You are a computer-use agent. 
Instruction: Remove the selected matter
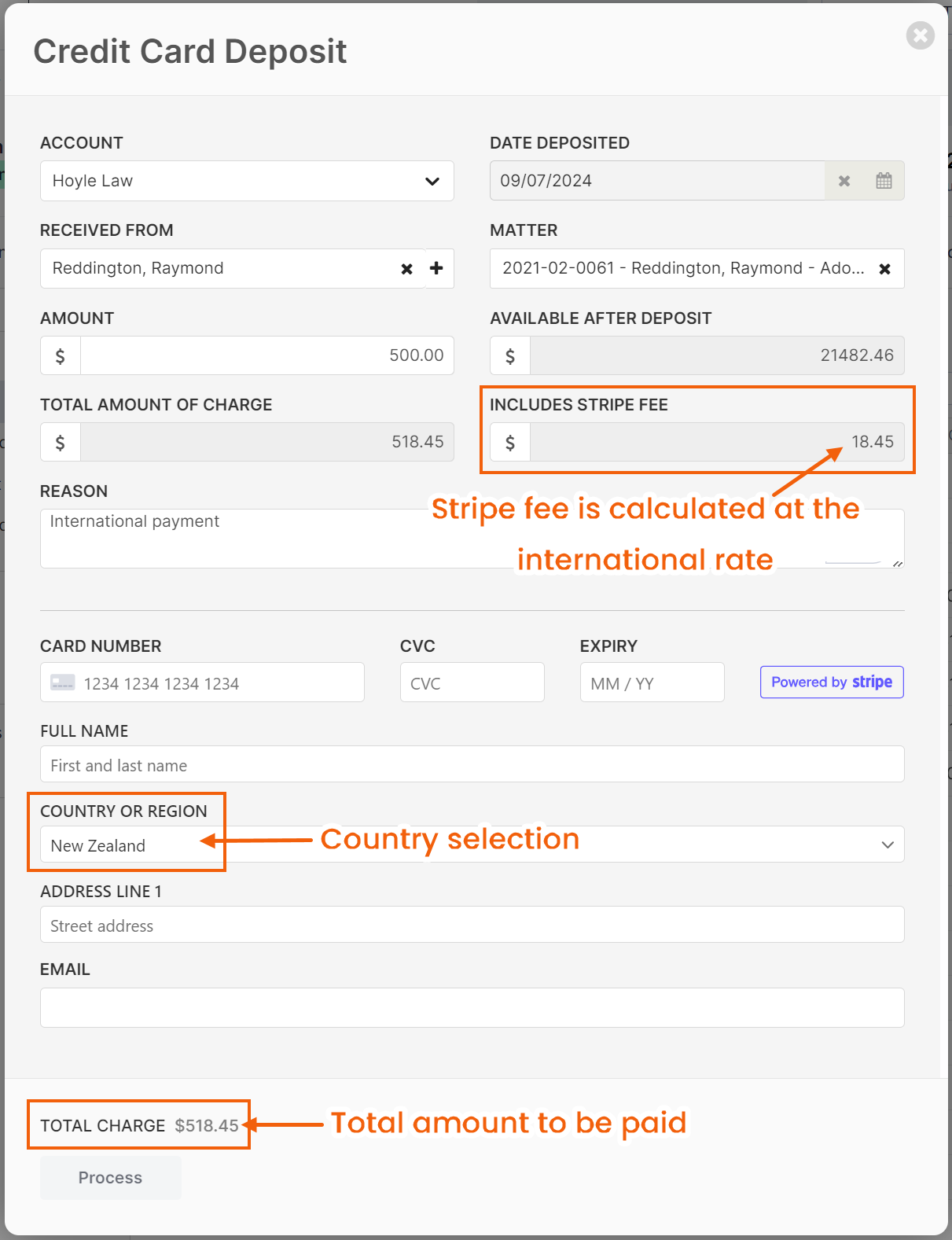[884, 269]
